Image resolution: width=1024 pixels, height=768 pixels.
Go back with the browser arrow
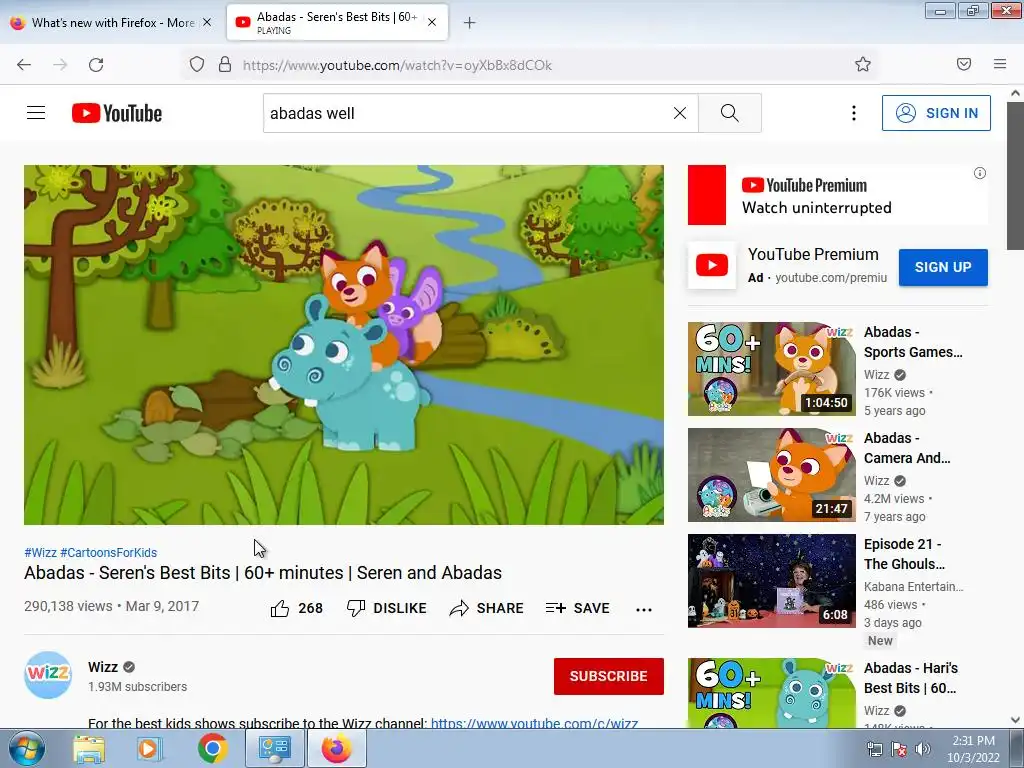pos(24,65)
